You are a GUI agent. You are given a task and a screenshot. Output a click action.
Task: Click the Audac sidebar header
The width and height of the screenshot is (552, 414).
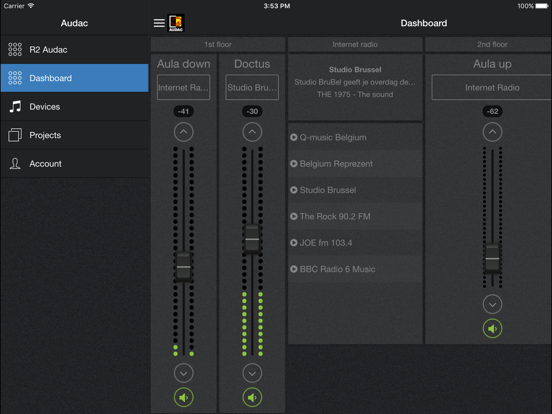pos(74,23)
